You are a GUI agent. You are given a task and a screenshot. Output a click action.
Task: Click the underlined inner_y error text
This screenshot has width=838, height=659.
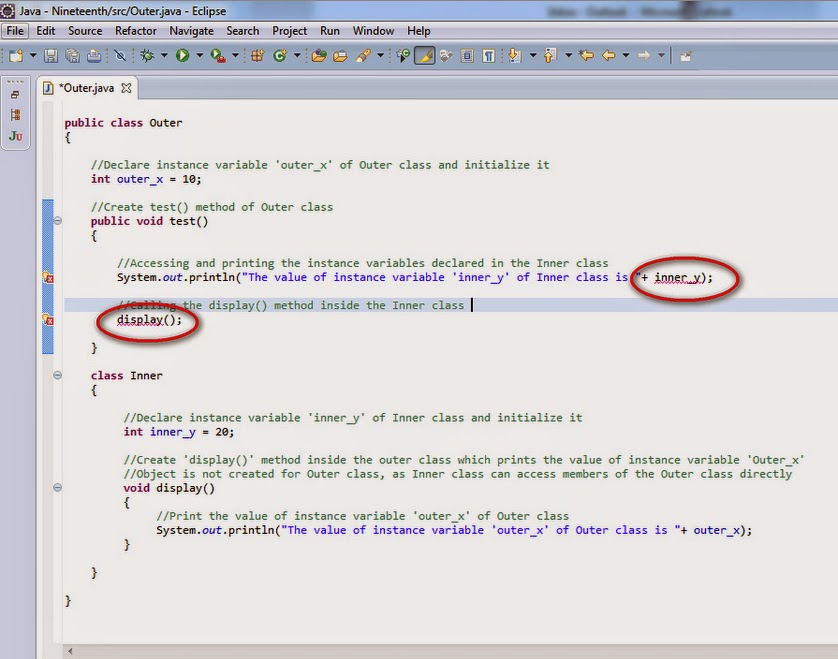tap(678, 278)
